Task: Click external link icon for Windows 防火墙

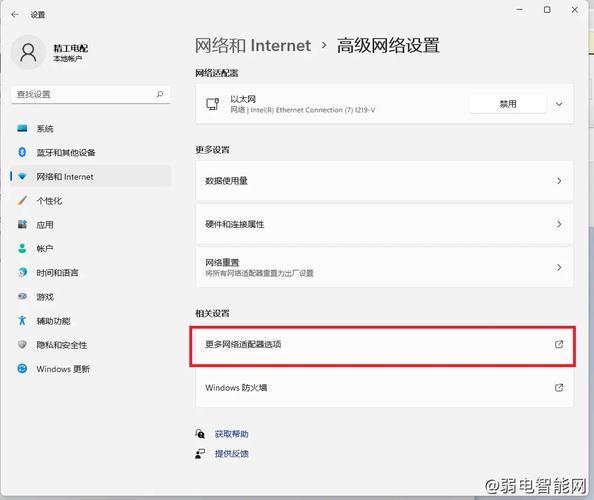Action: click(559, 388)
